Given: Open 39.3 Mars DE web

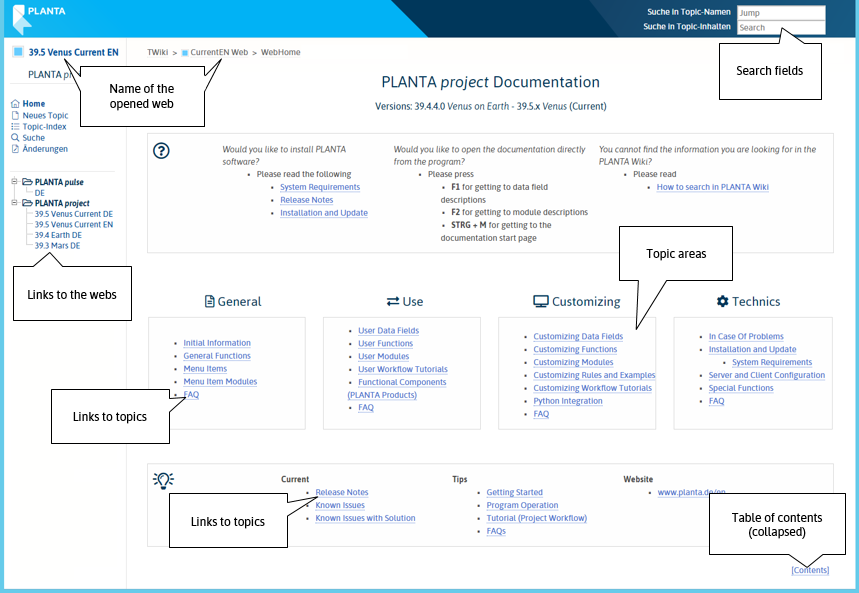Looking at the screenshot, I should tap(58, 246).
